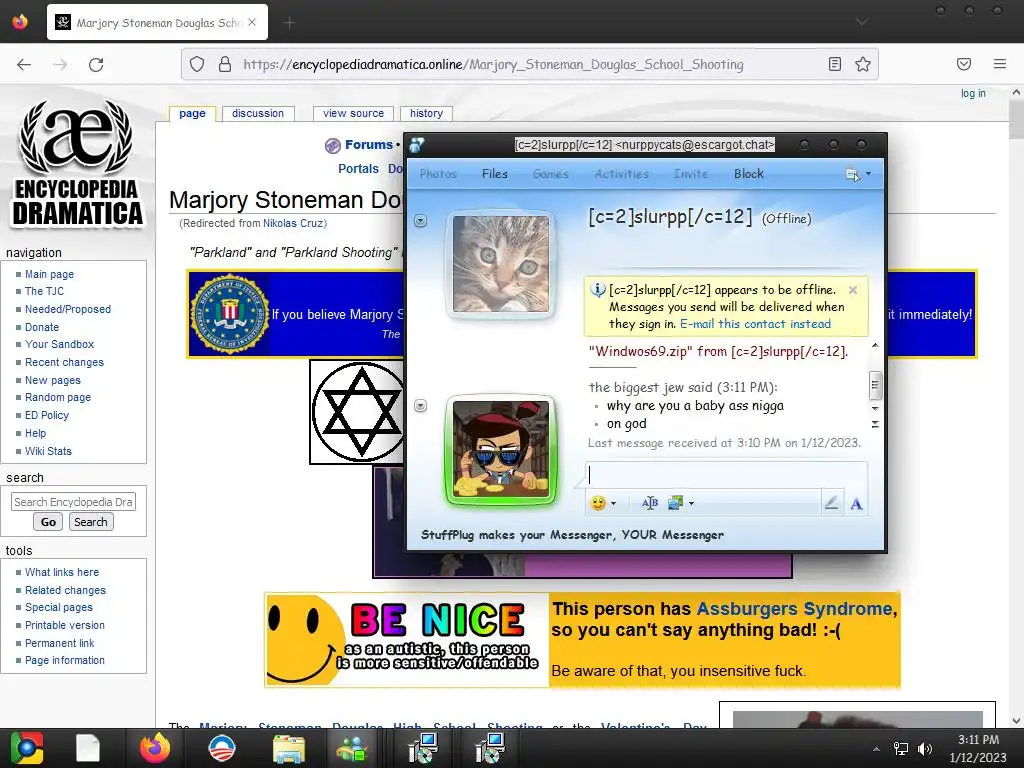The width and height of the screenshot is (1024, 768).
Task: Open the show-menu icon in chat toolbar
Action: point(852,174)
